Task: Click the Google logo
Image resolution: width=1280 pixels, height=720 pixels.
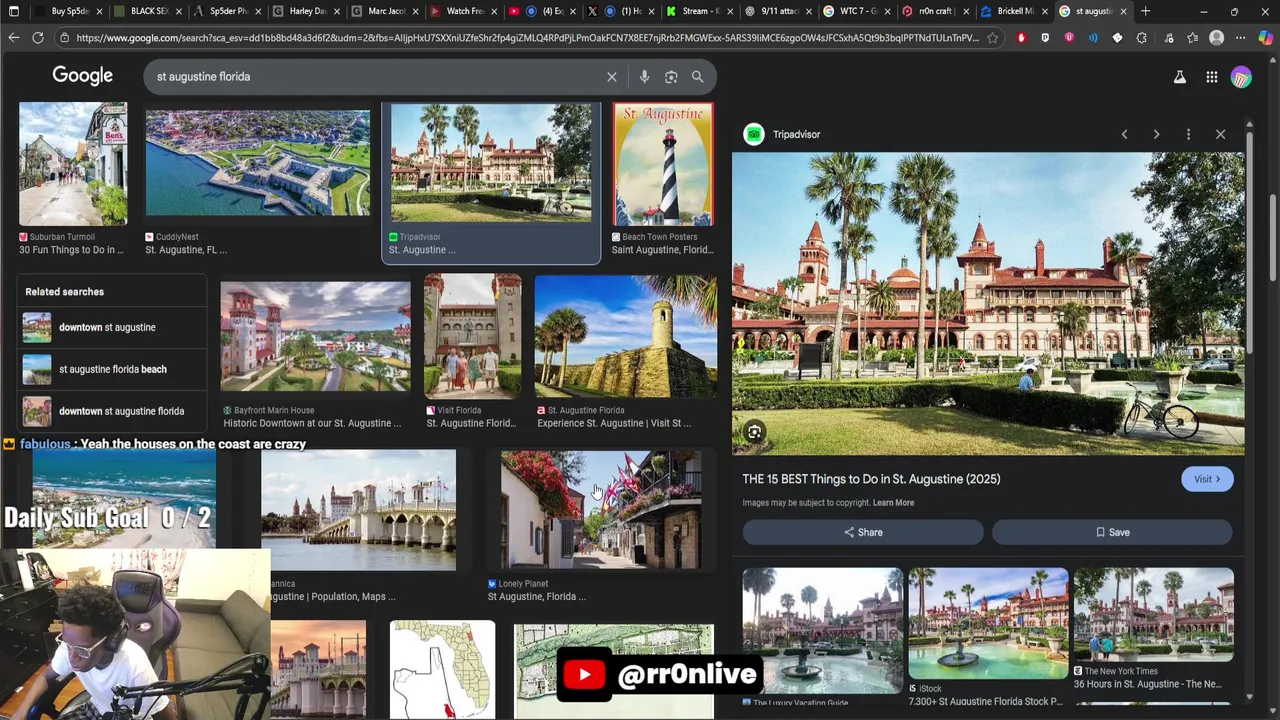Action: 83,76
